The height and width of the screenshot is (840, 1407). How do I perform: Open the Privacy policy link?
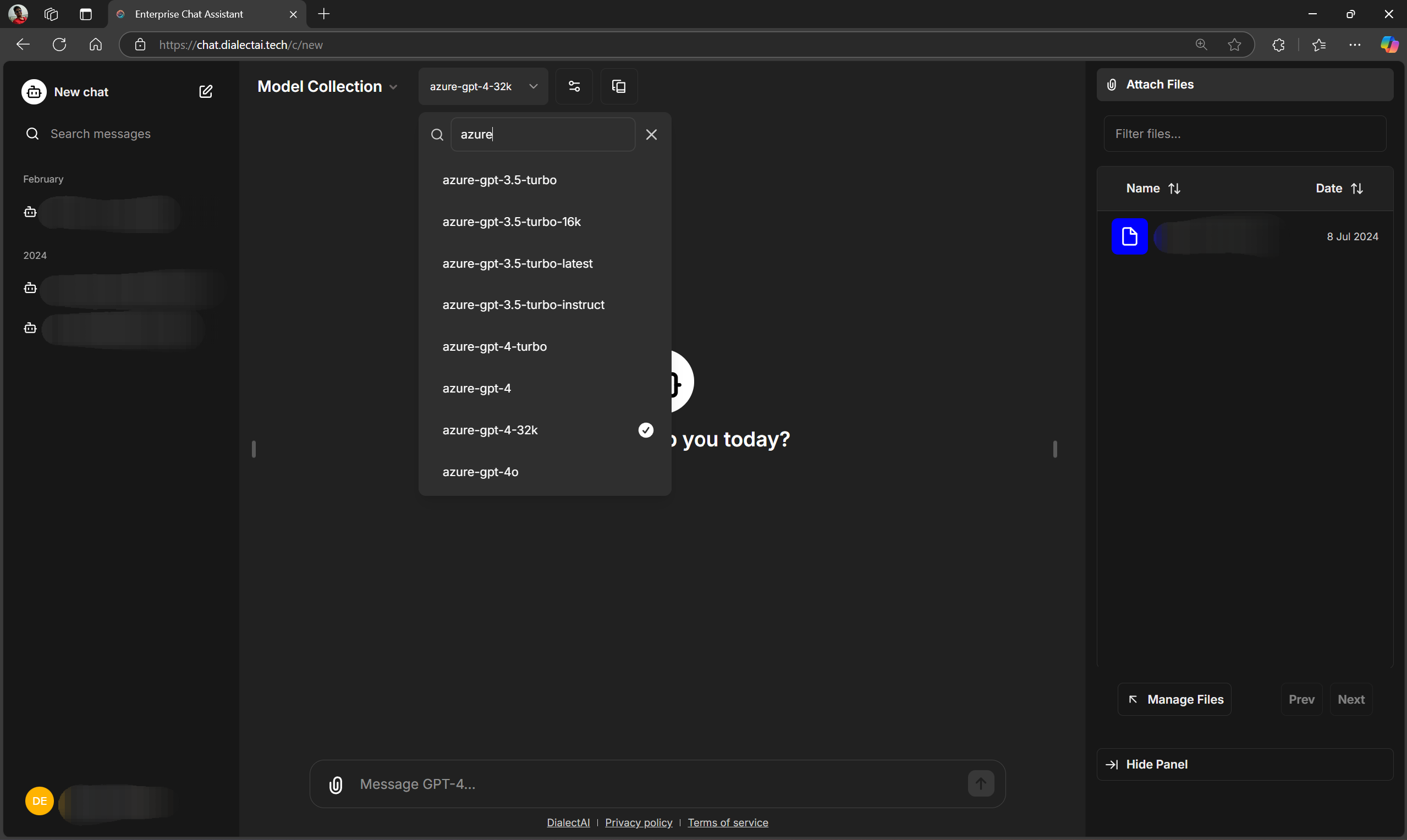pos(639,823)
